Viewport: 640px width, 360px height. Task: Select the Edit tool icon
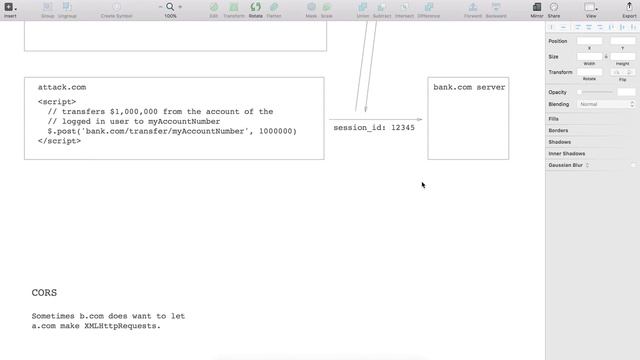(x=213, y=7)
